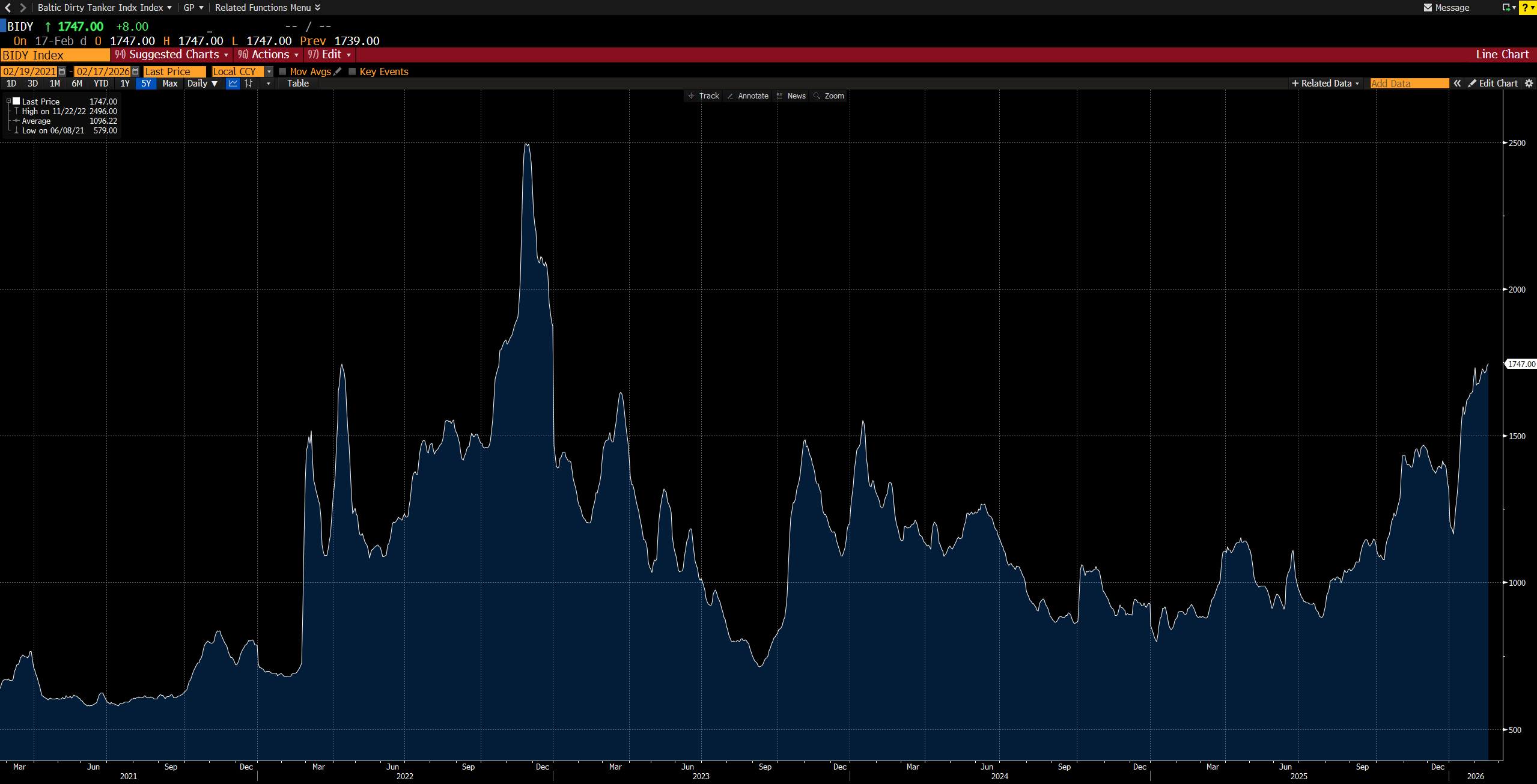
Task: Collapse the Last Price legend tree
Action: [x=8, y=102]
